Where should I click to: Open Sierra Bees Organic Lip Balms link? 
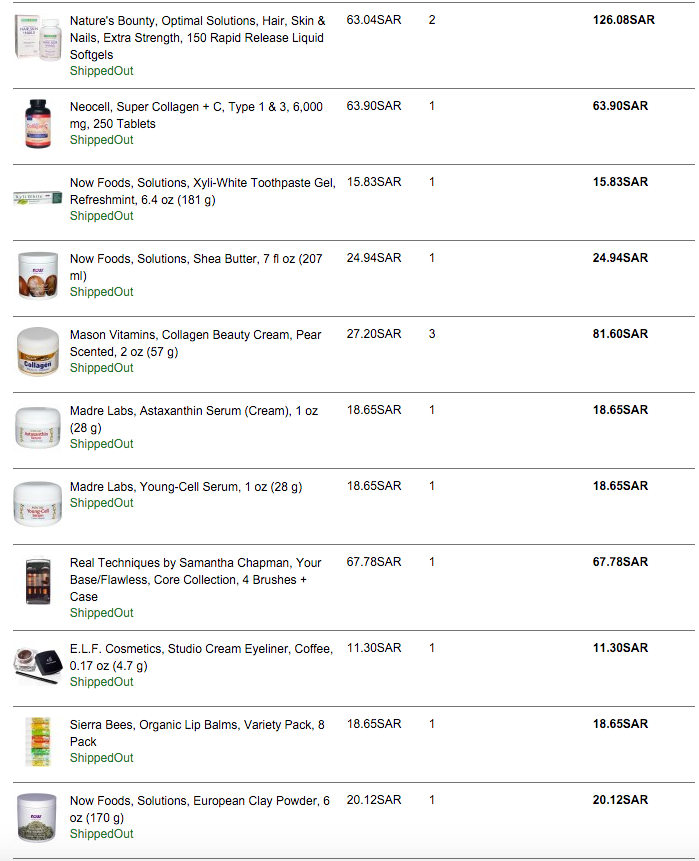point(196,732)
